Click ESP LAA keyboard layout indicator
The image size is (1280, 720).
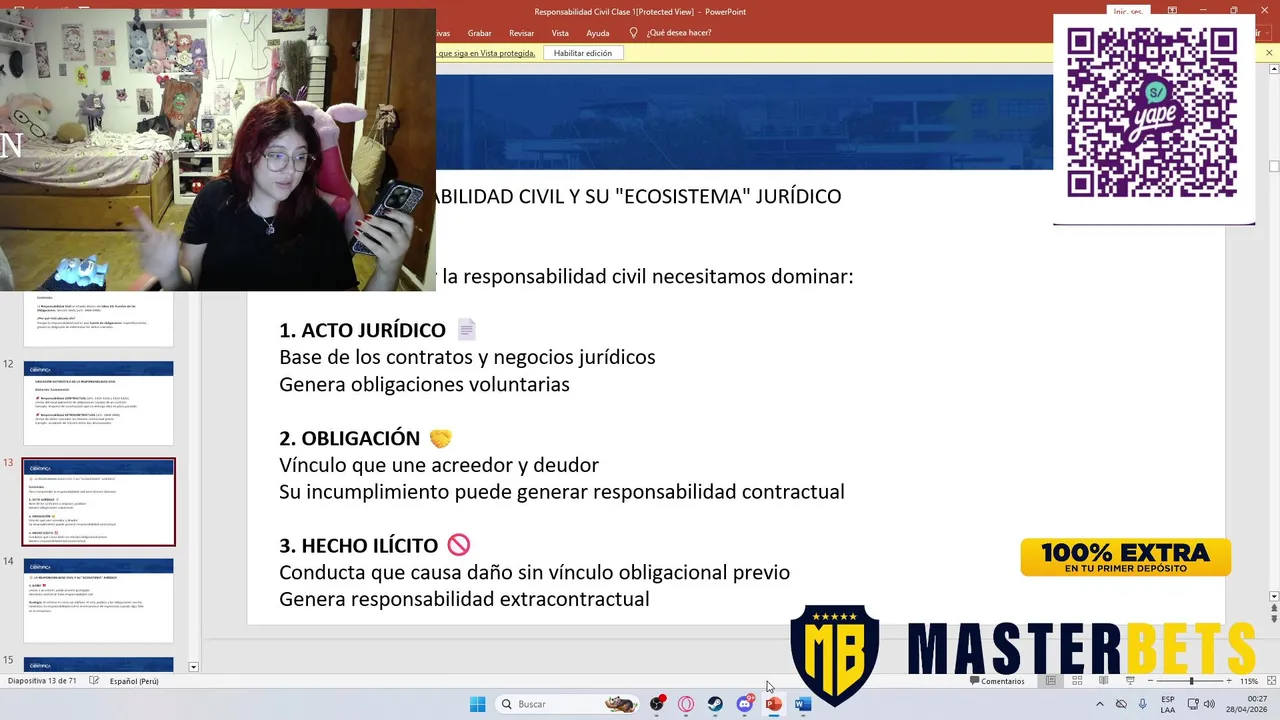click(x=1168, y=704)
